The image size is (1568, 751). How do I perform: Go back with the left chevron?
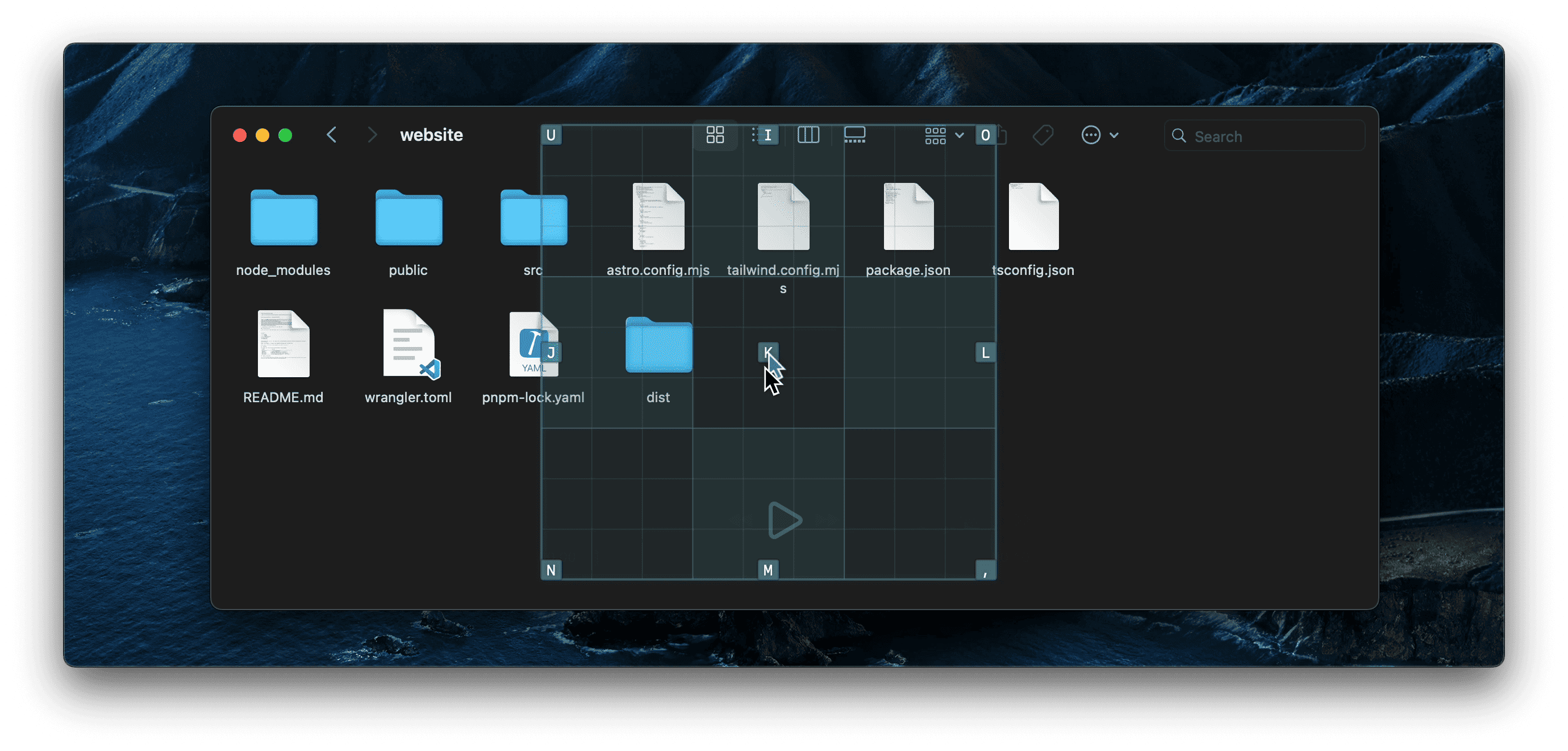(332, 135)
